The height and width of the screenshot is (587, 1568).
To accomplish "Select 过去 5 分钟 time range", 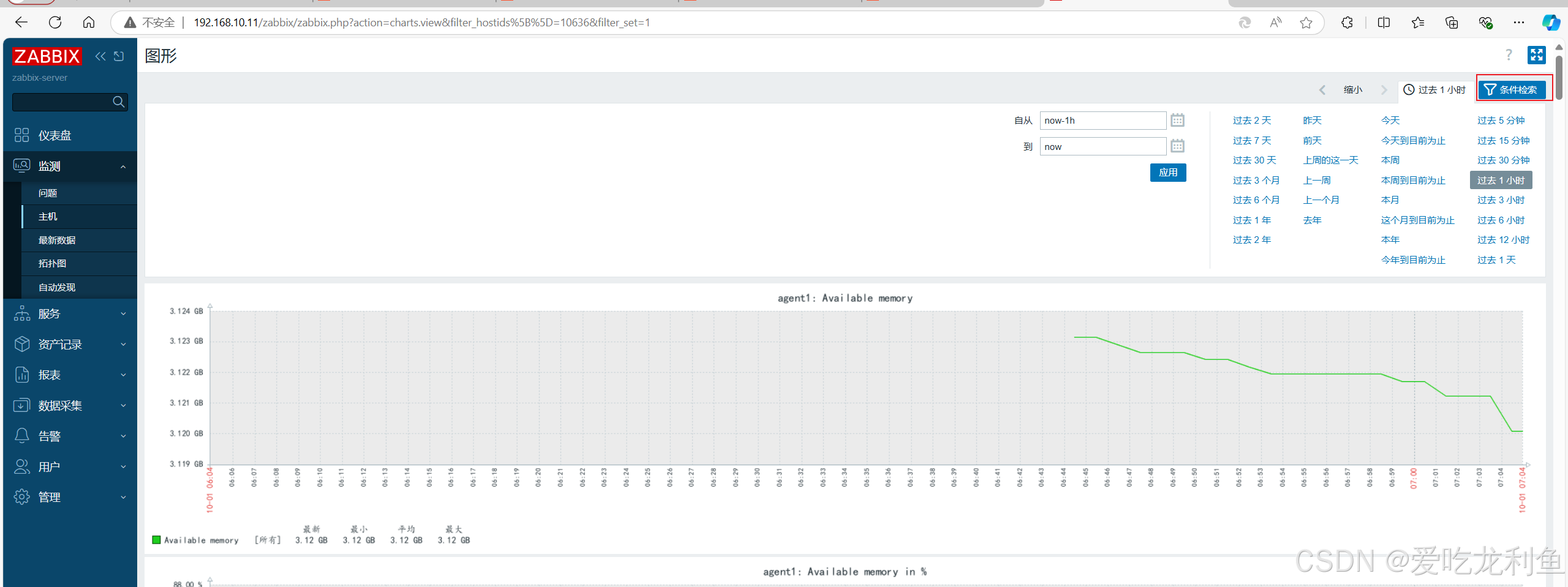I will pyautogui.click(x=1501, y=121).
